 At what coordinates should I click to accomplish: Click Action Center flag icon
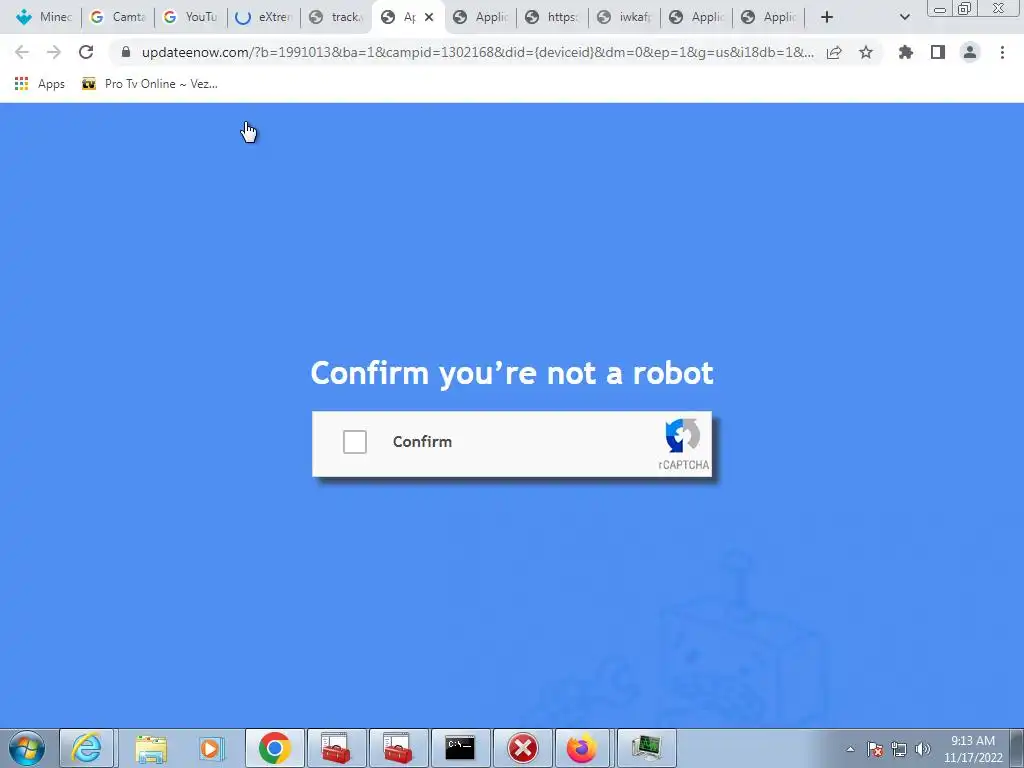click(875, 749)
